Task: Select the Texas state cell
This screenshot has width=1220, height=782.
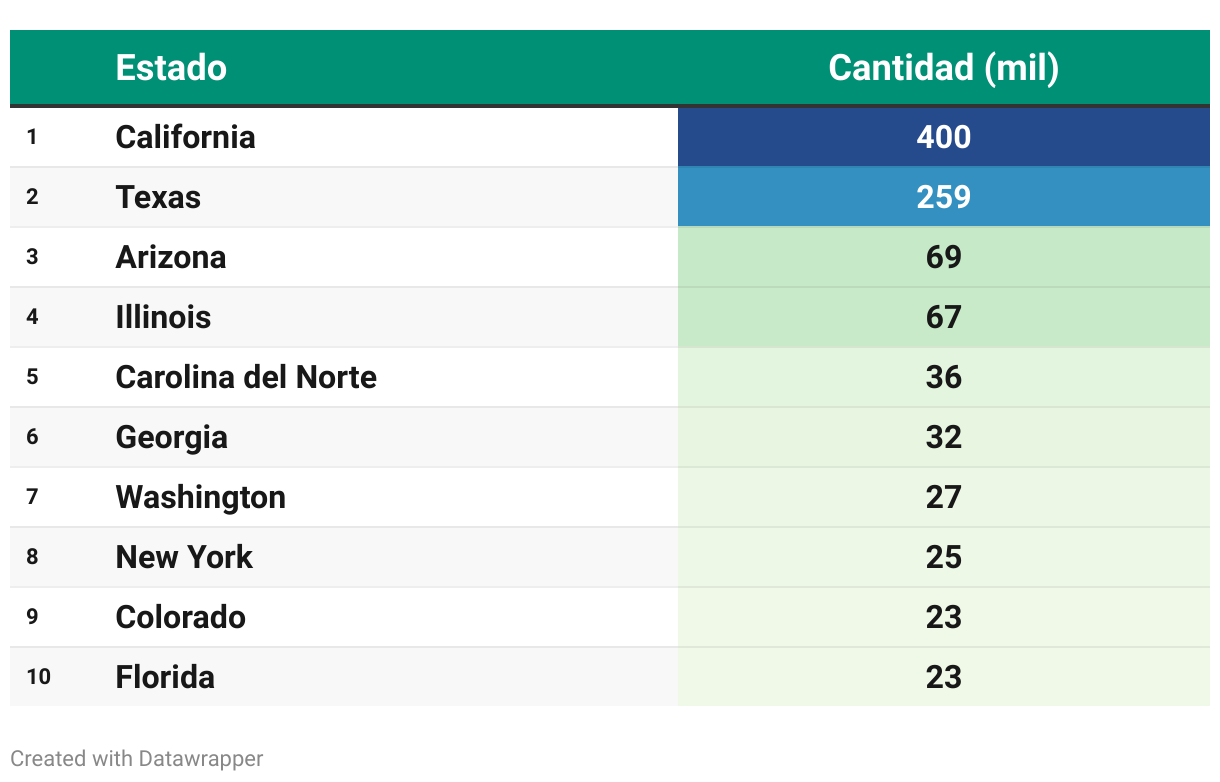Action: click(158, 197)
